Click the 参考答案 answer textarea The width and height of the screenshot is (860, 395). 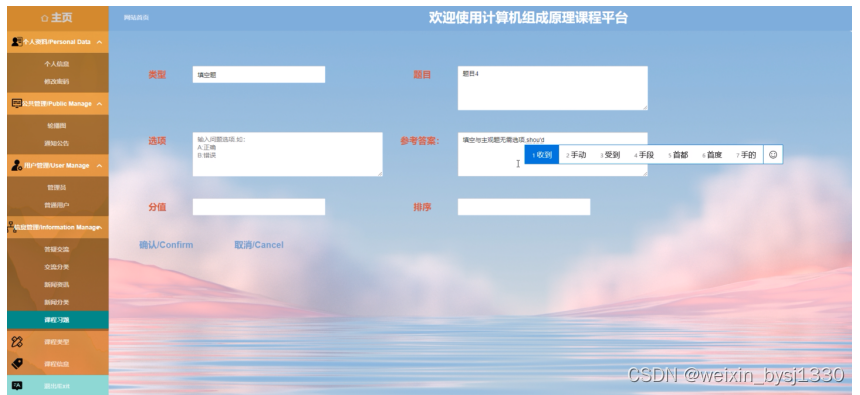click(x=553, y=154)
